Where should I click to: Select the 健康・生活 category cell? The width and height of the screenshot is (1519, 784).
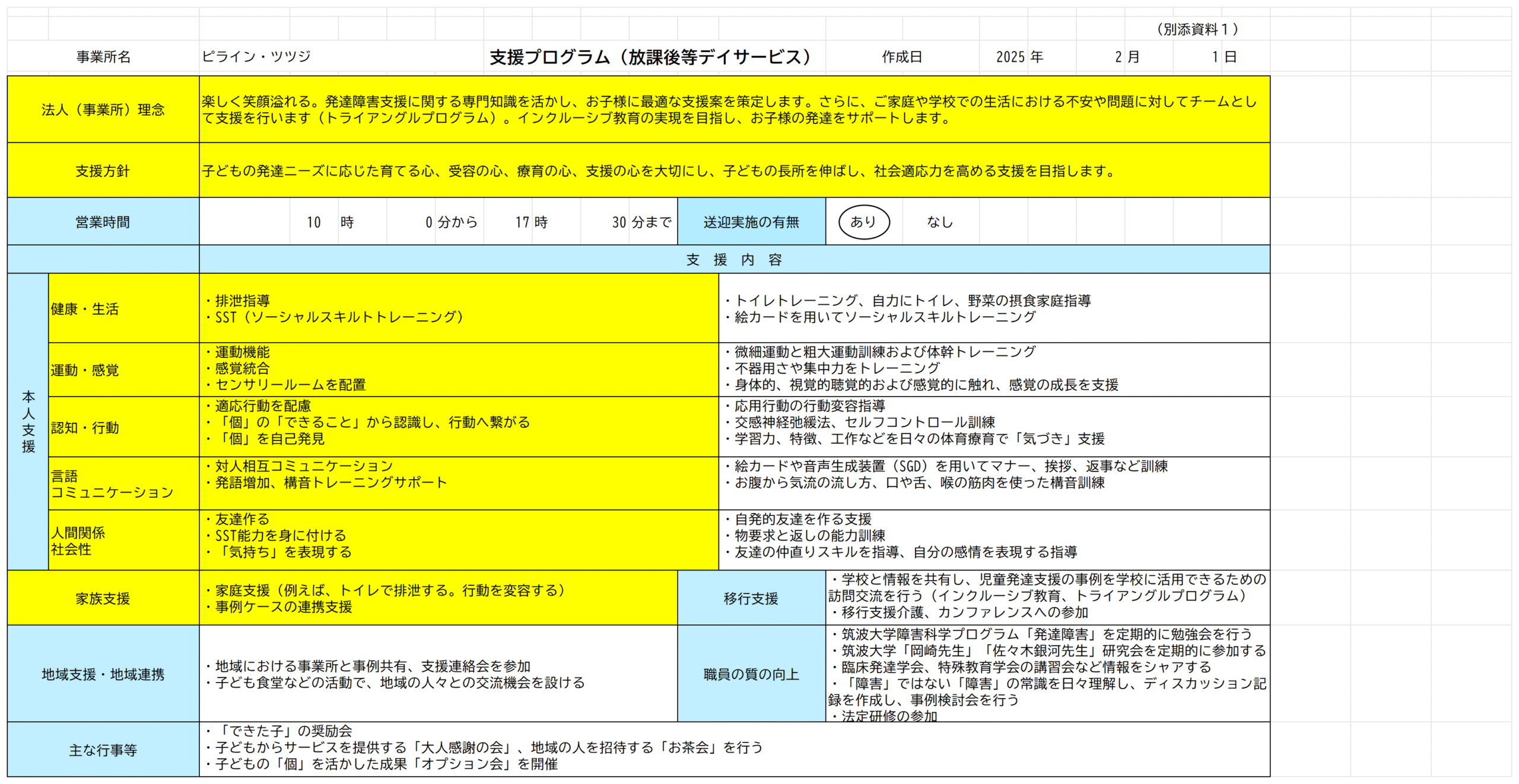pos(124,308)
